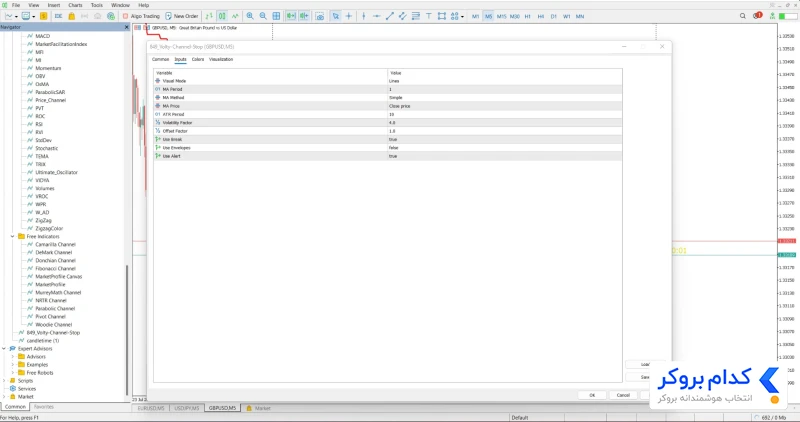Image resolution: width=800 pixels, height=422 pixels.
Task: Click the search magnifier icon
Action: point(743,16)
